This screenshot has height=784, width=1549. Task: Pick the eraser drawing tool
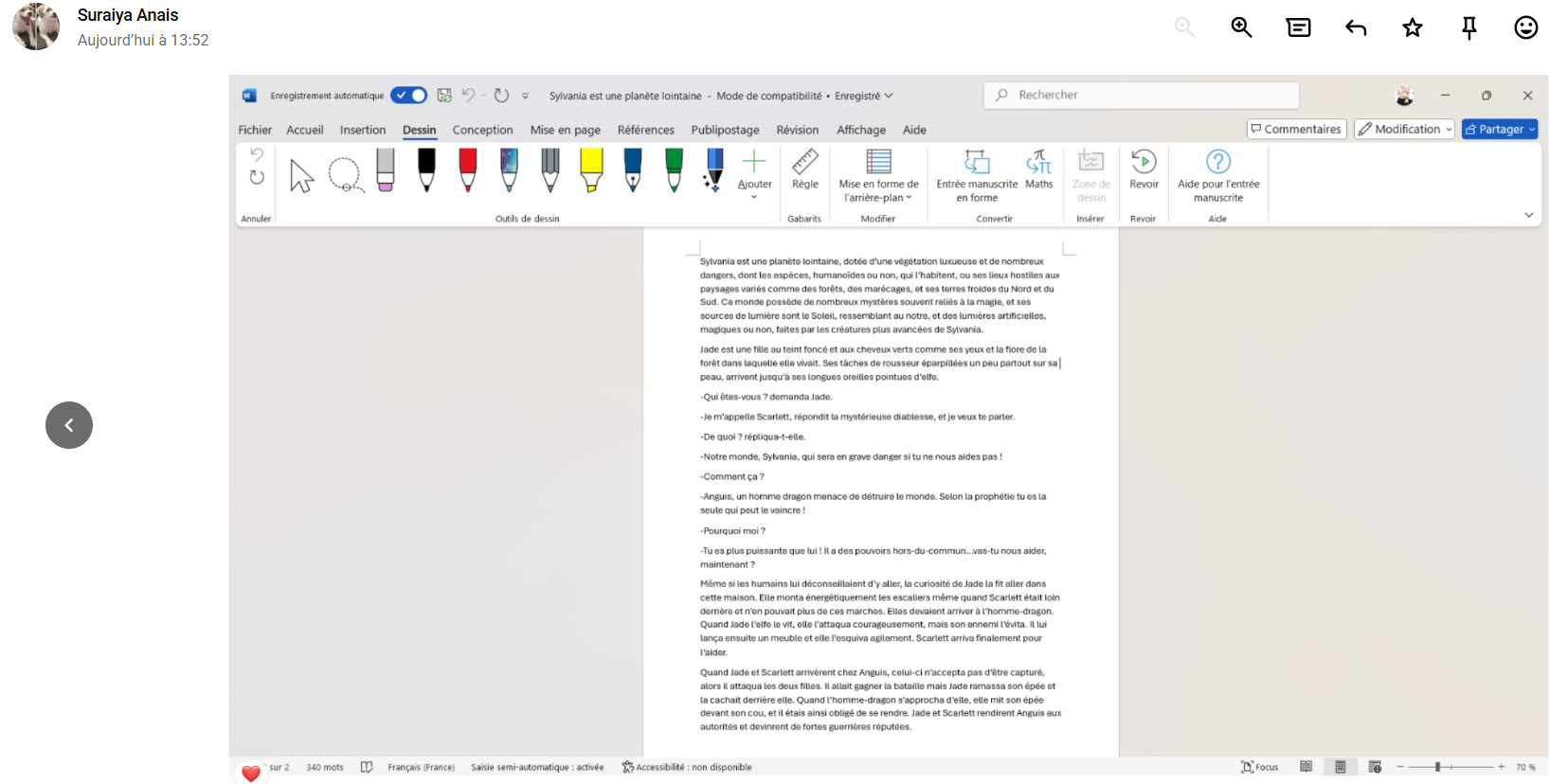[386, 170]
